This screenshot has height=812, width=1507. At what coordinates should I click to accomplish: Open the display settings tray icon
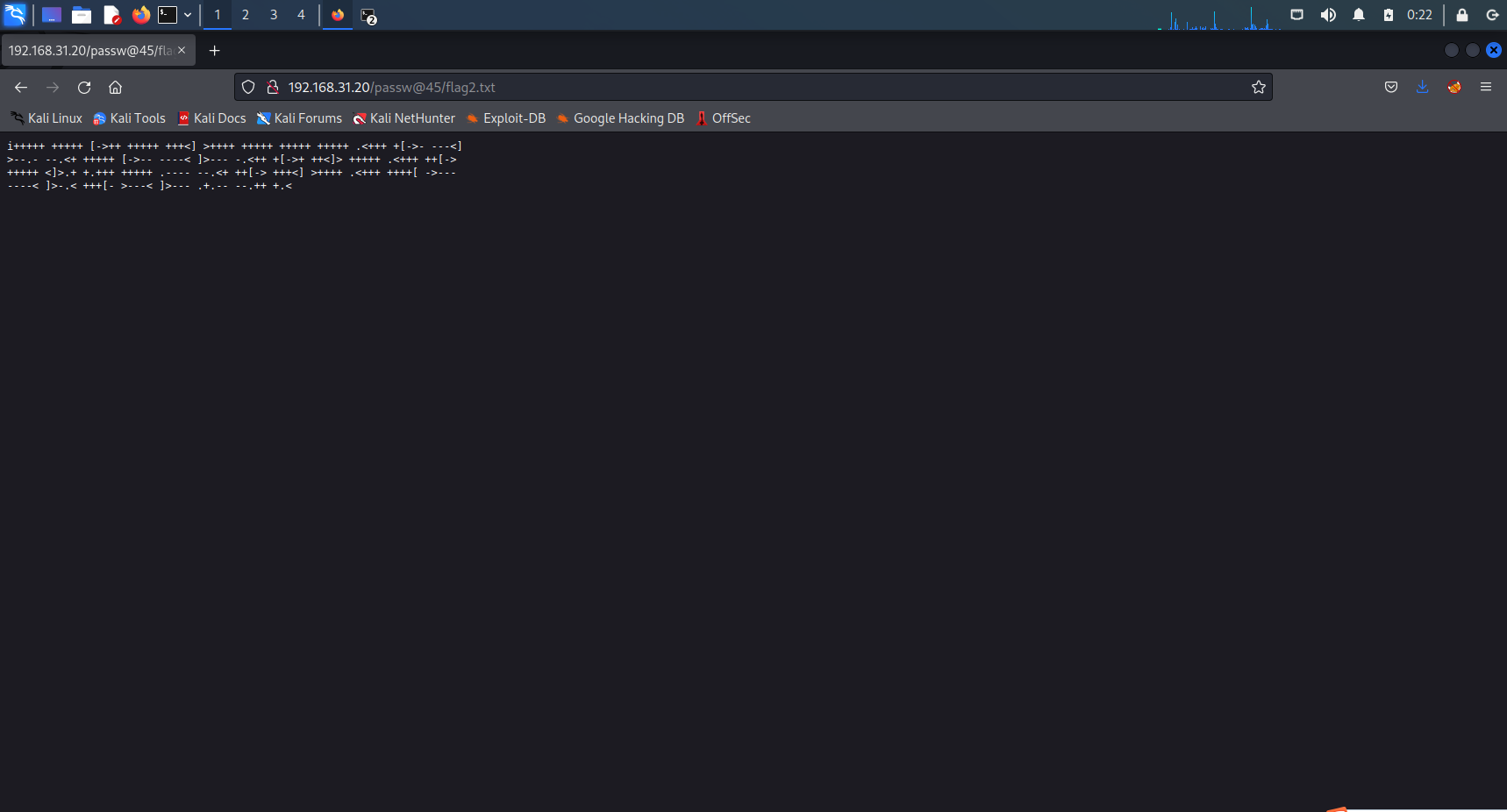click(1296, 15)
